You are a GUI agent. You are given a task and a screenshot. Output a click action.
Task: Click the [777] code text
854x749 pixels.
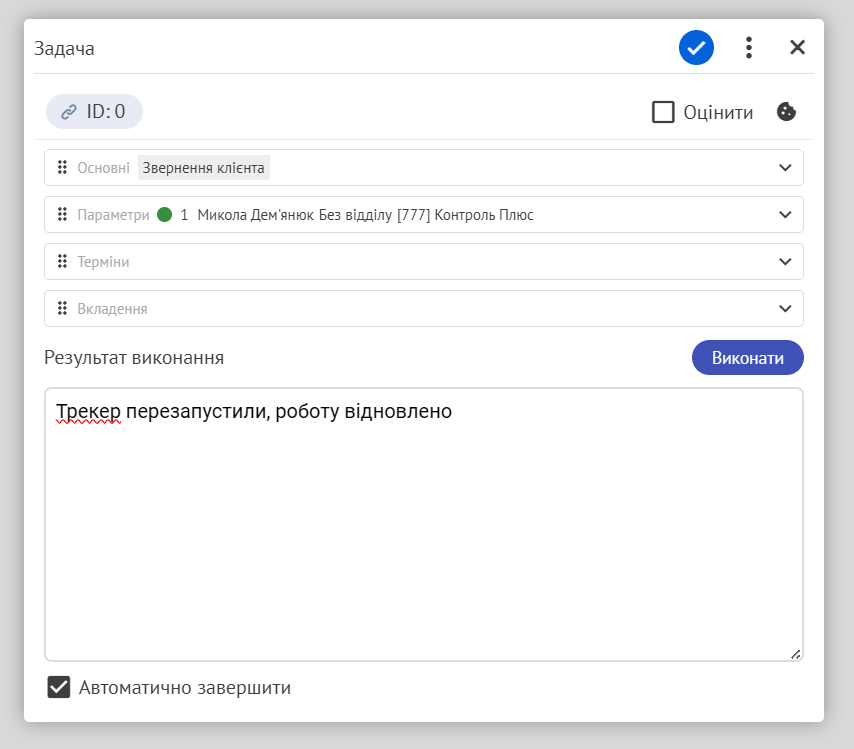[413, 215]
